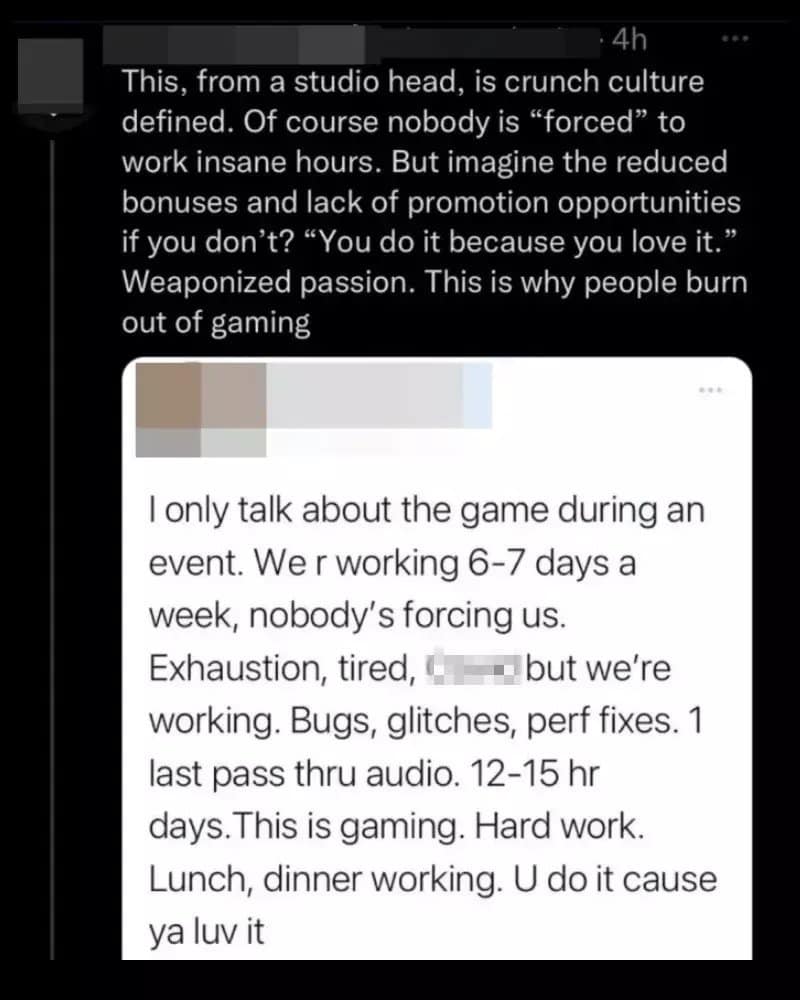This screenshot has width=800, height=1000.
Task: Click the quoted tweet author's blurred avatar
Action: click(x=200, y=395)
